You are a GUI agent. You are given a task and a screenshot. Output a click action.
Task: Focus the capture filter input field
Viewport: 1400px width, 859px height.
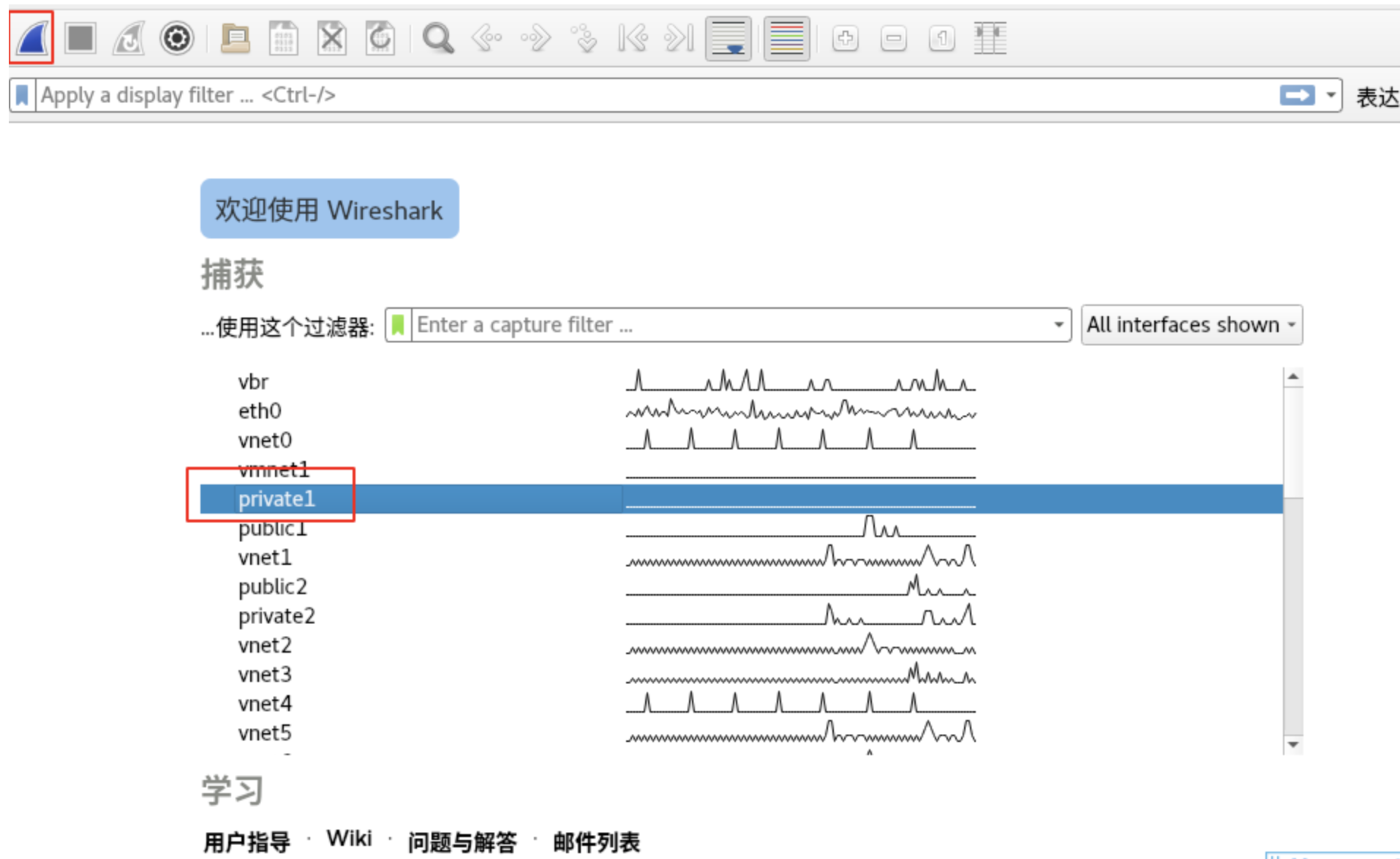click(731, 324)
